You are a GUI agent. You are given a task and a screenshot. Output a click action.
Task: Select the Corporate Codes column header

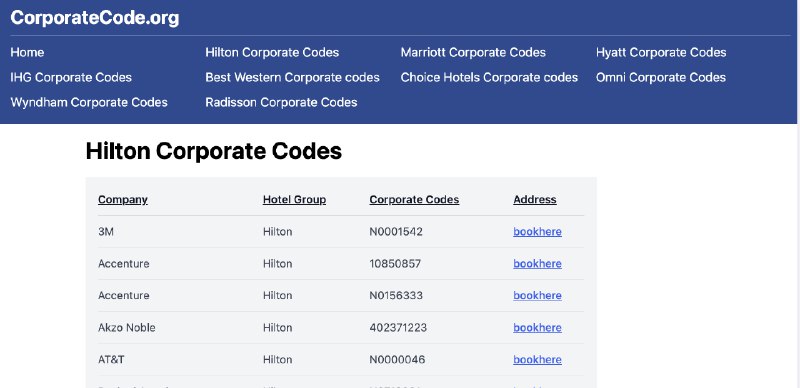click(x=414, y=200)
